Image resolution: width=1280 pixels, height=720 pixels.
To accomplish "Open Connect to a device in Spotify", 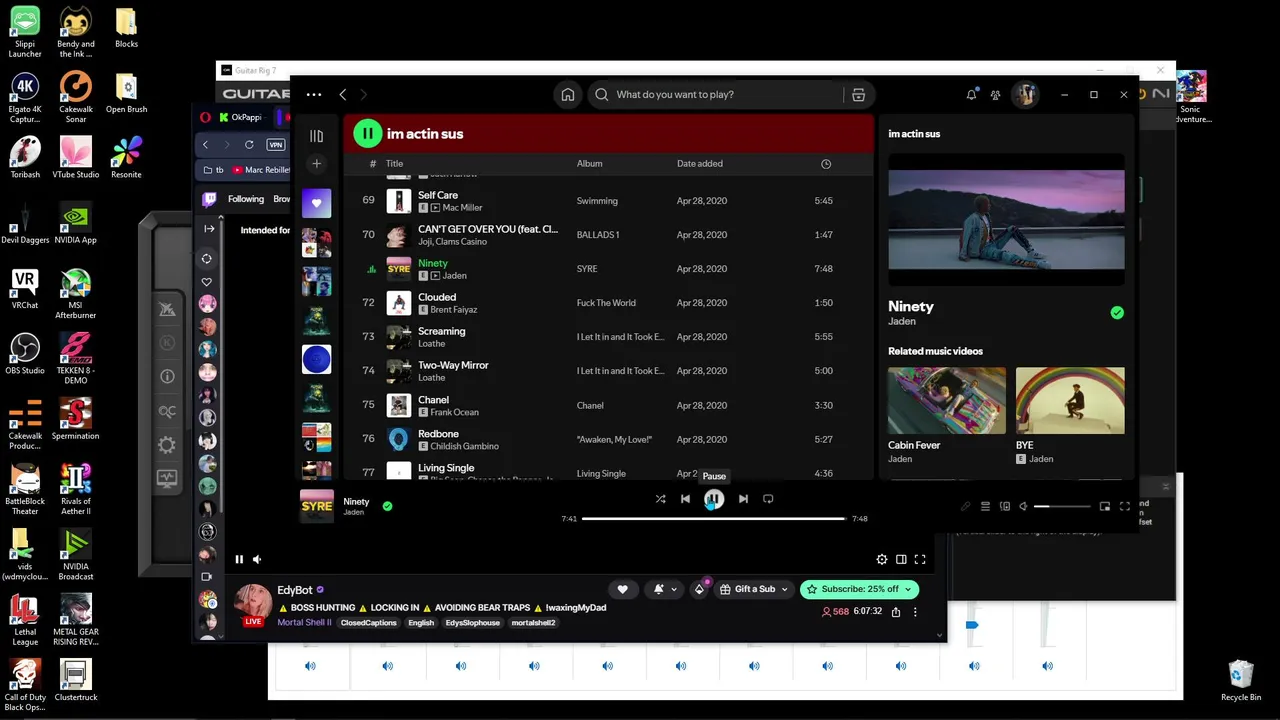I will [1005, 507].
